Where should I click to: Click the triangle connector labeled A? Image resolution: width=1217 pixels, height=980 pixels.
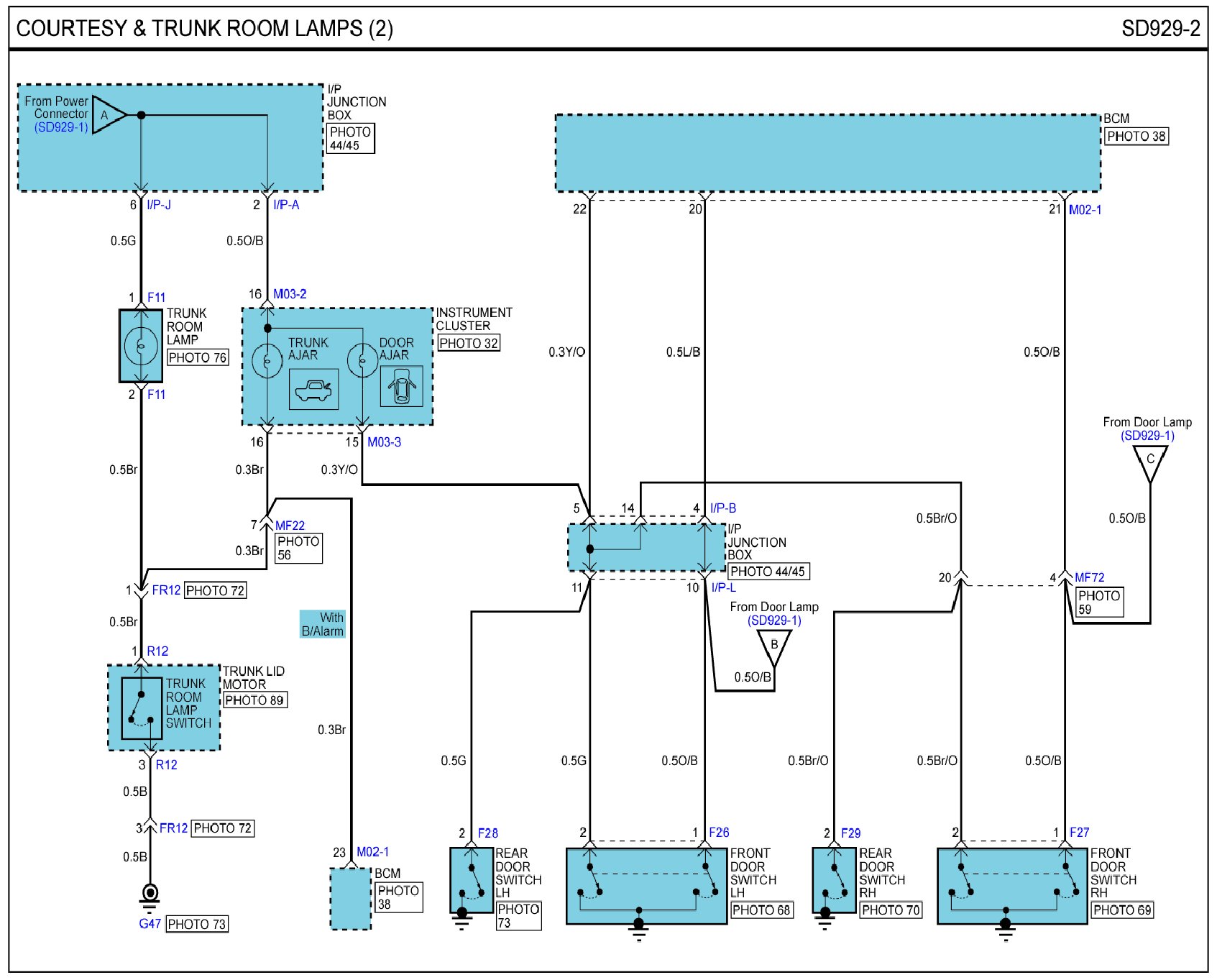pyautogui.click(x=108, y=115)
